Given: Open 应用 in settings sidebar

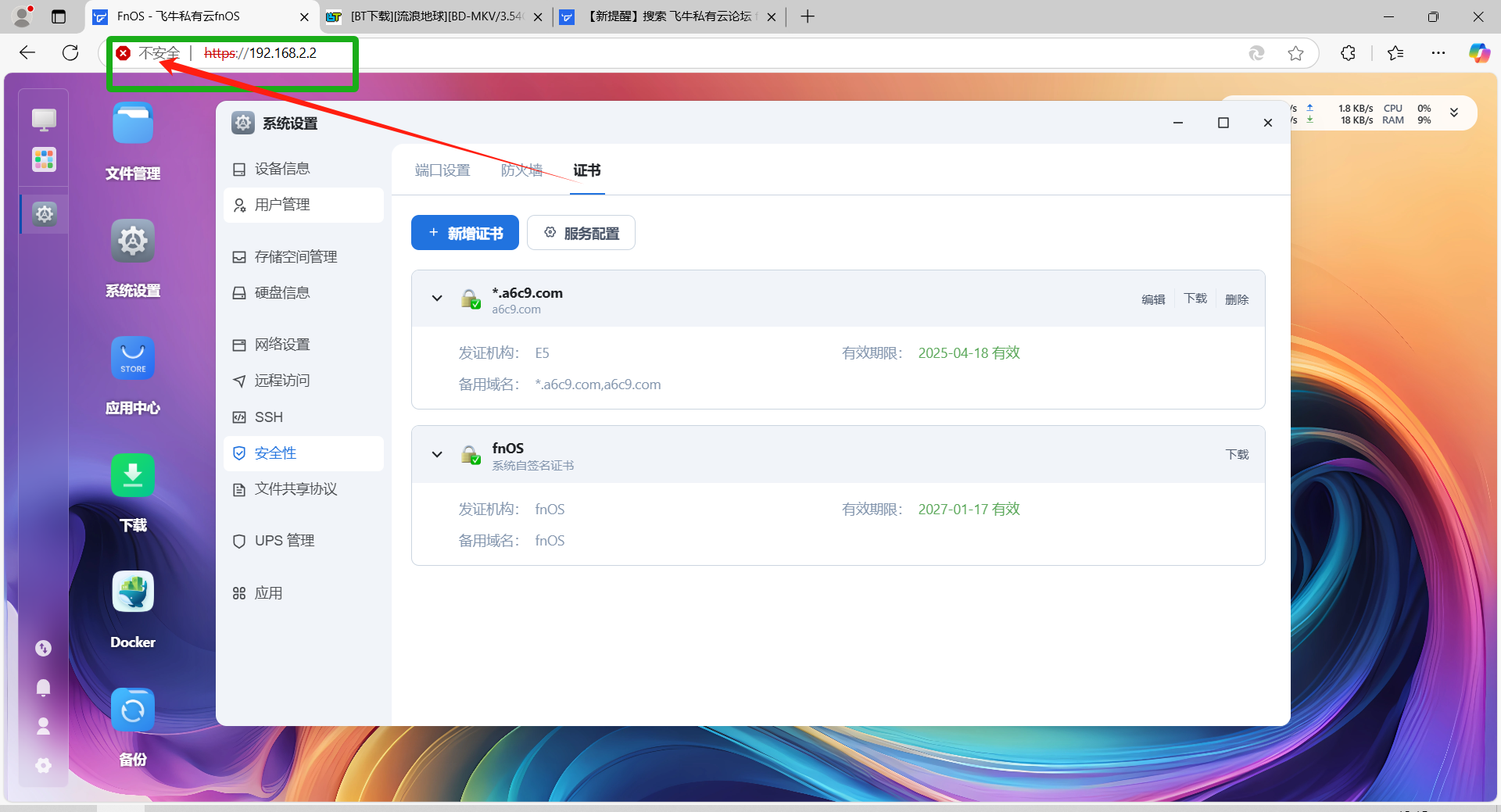Looking at the screenshot, I should coord(303,593).
